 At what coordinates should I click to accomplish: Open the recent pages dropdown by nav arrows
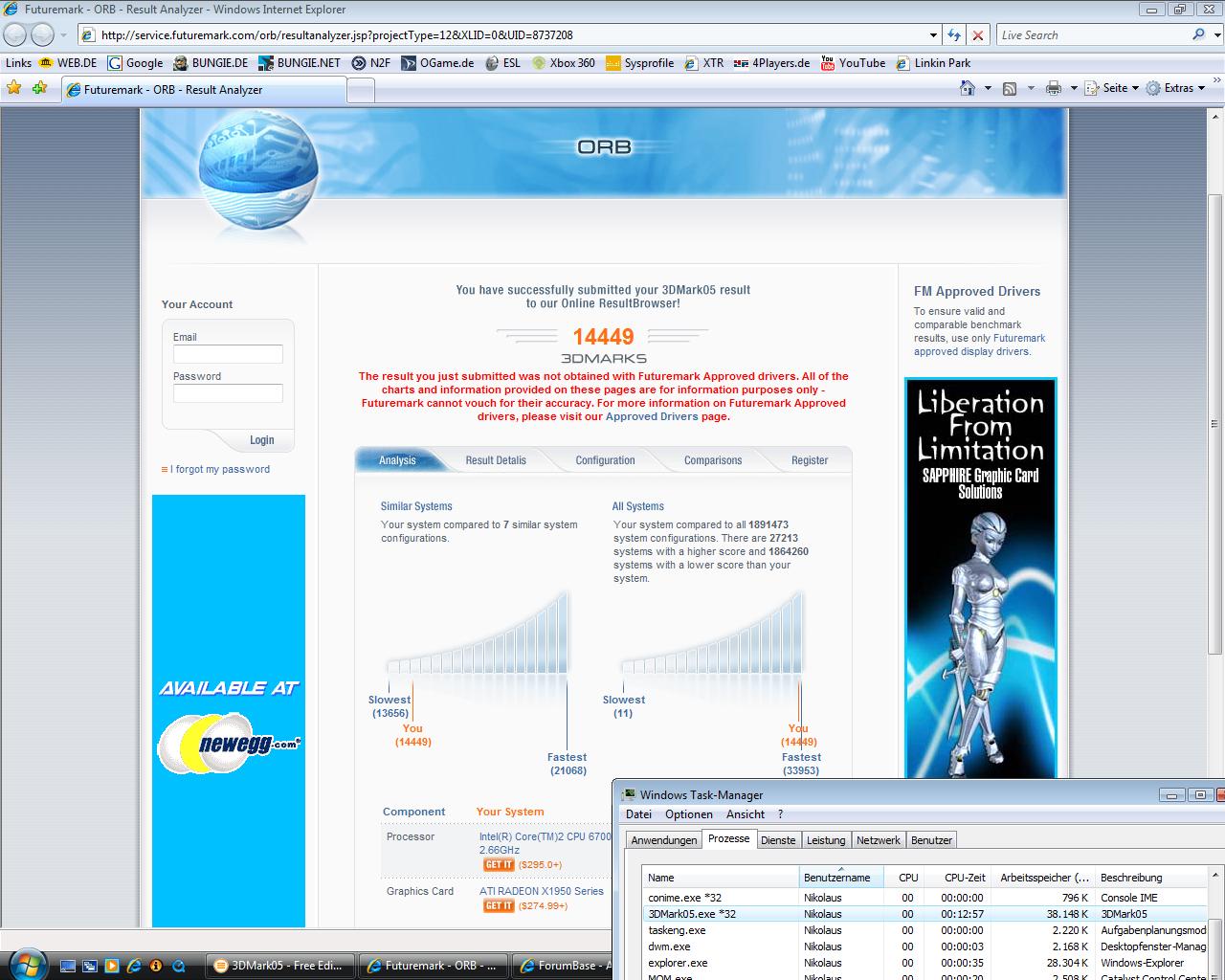64,35
